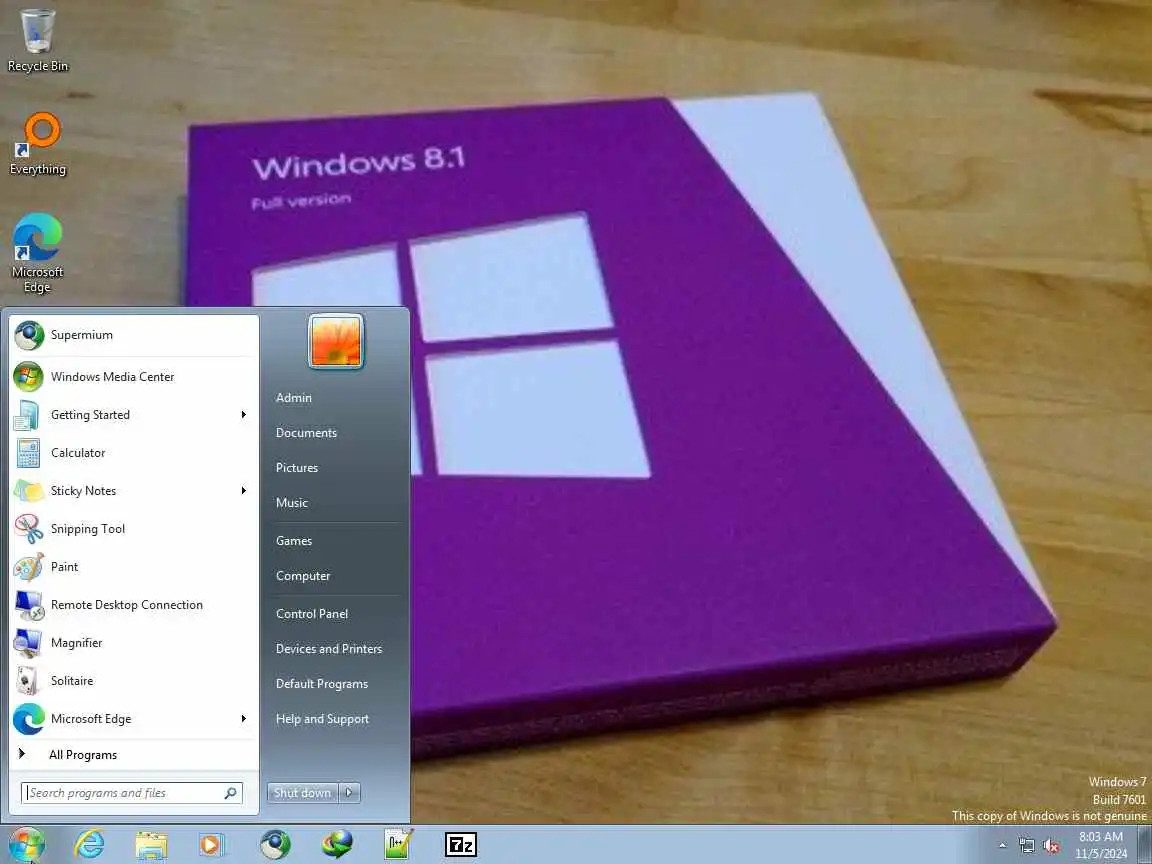1152x864 pixels.
Task: Open Internet Explorer from the taskbar
Action: 89,845
